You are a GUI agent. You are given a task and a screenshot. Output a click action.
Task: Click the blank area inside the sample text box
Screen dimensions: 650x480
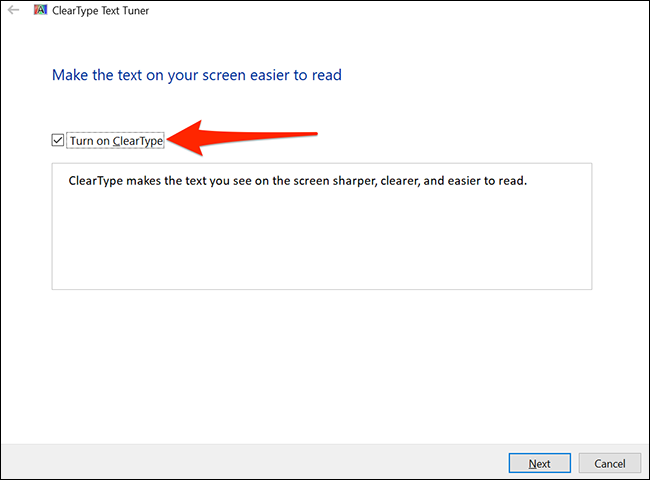tap(320, 245)
